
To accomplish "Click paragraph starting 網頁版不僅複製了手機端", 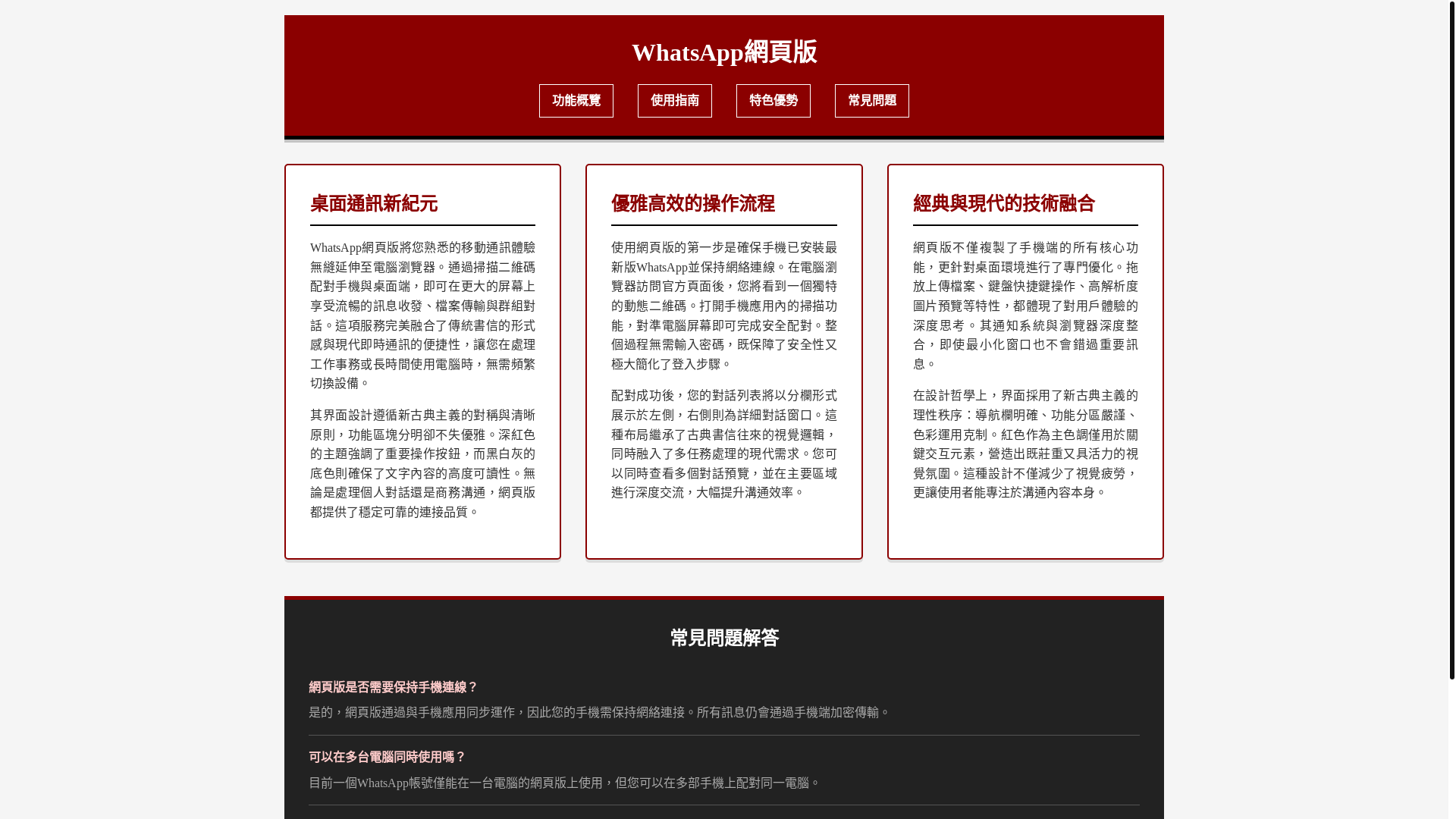I will pyautogui.click(x=1025, y=306).
